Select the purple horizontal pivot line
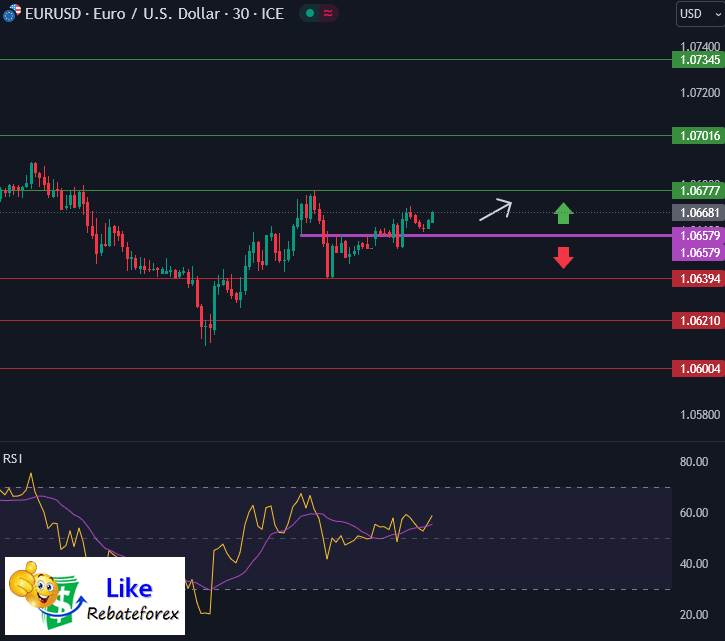The image size is (725, 641). click(x=485, y=235)
